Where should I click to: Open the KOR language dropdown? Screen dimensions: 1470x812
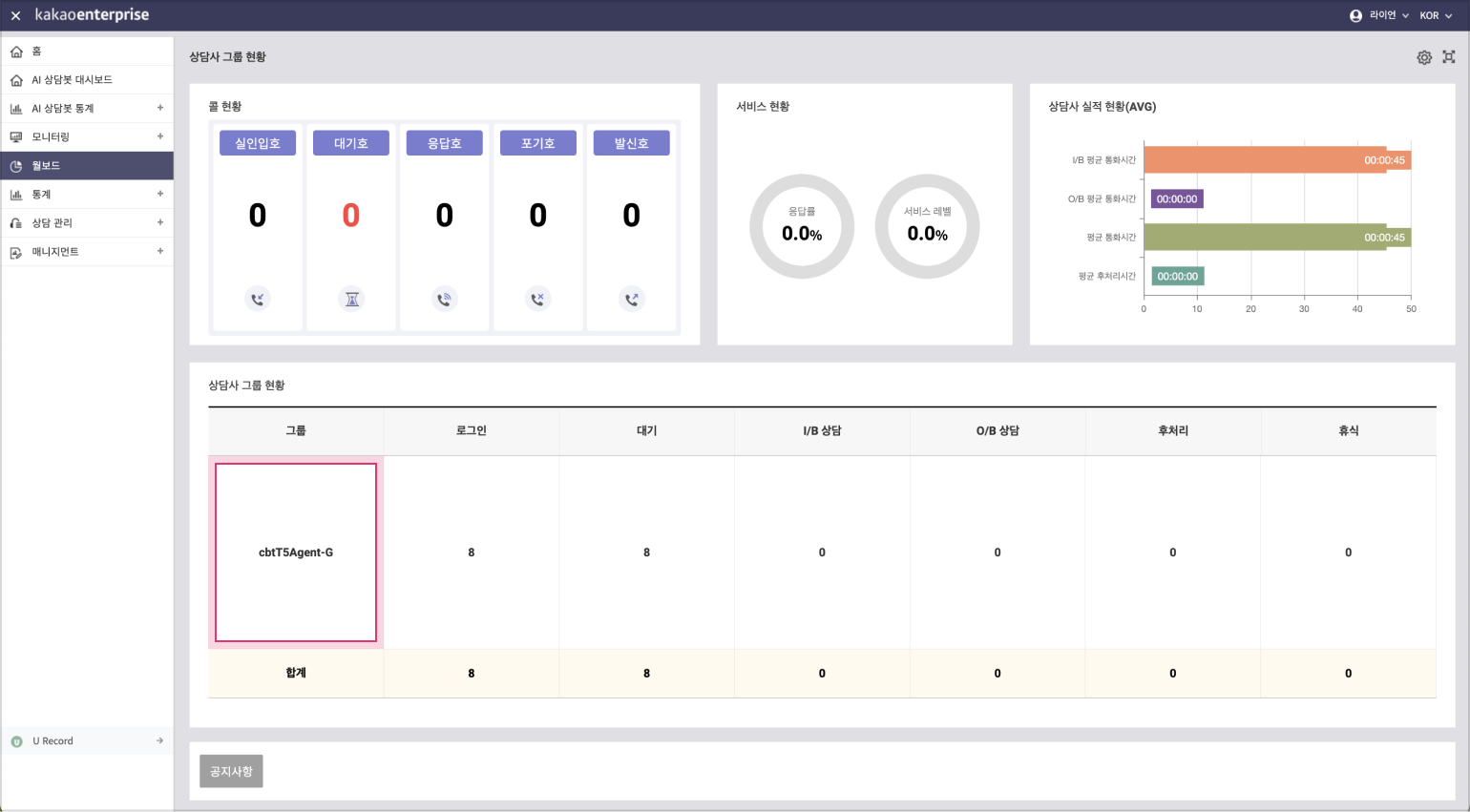1435,16
